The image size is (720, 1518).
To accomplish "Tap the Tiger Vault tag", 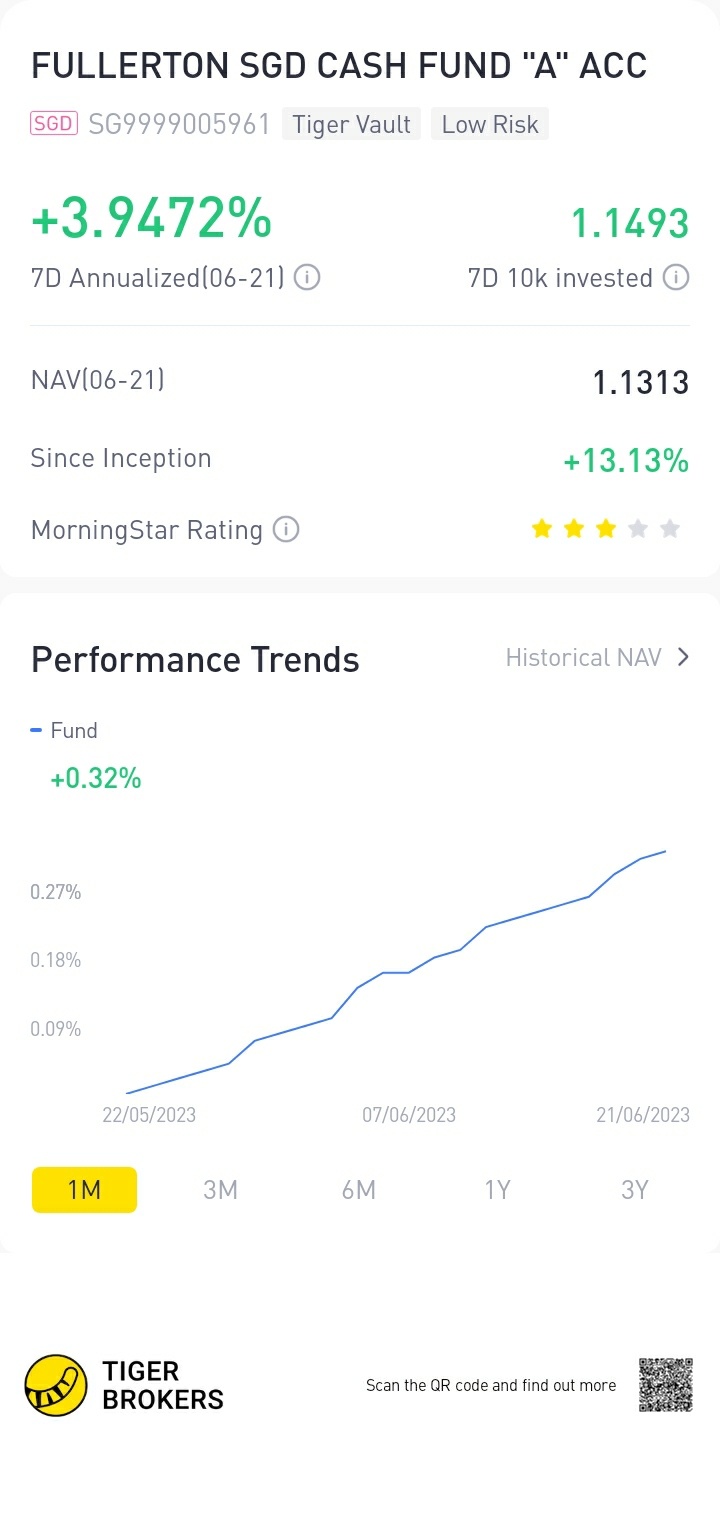I will (351, 124).
